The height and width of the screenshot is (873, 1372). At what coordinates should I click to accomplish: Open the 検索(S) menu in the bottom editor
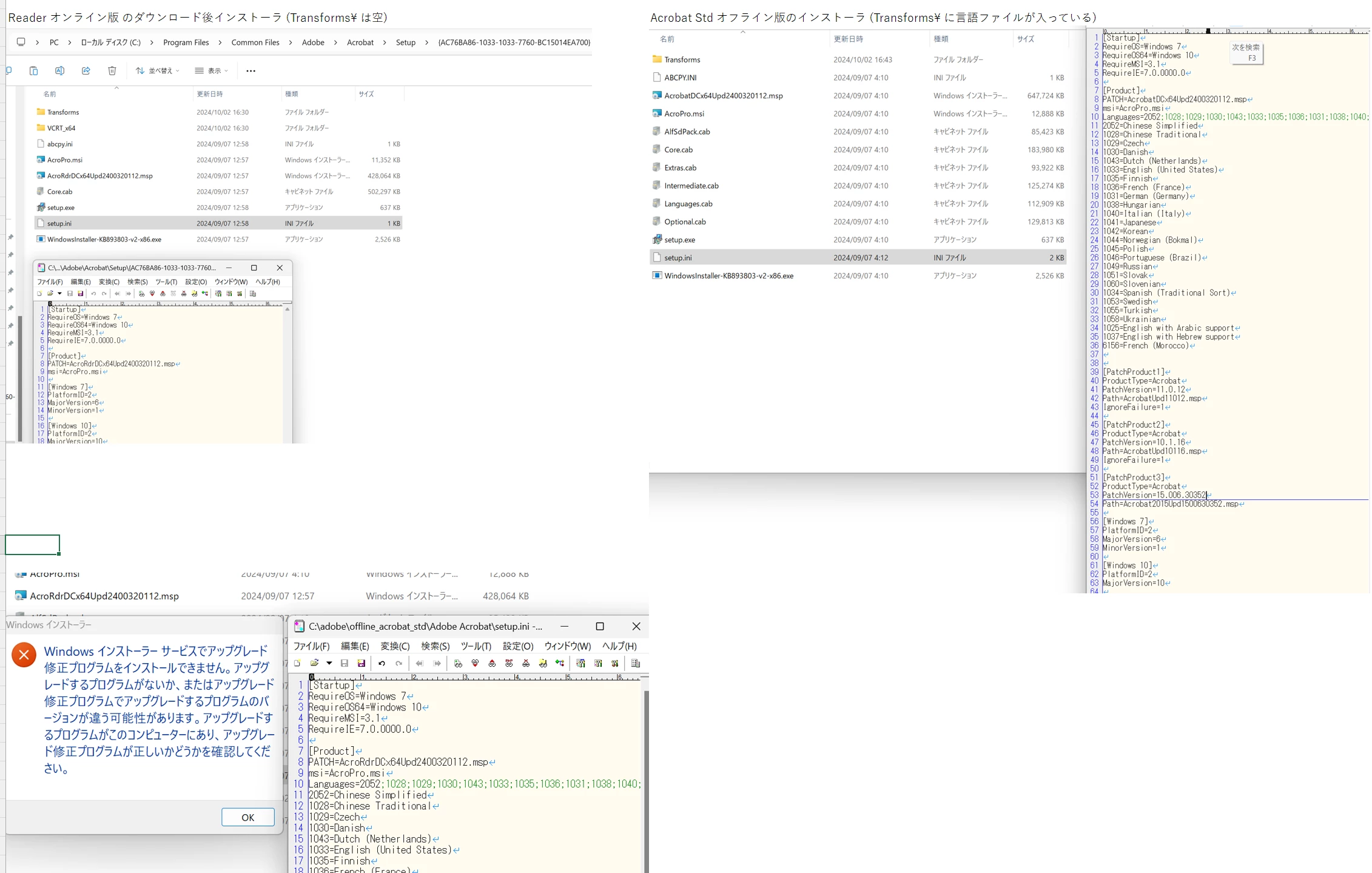pyautogui.click(x=435, y=646)
